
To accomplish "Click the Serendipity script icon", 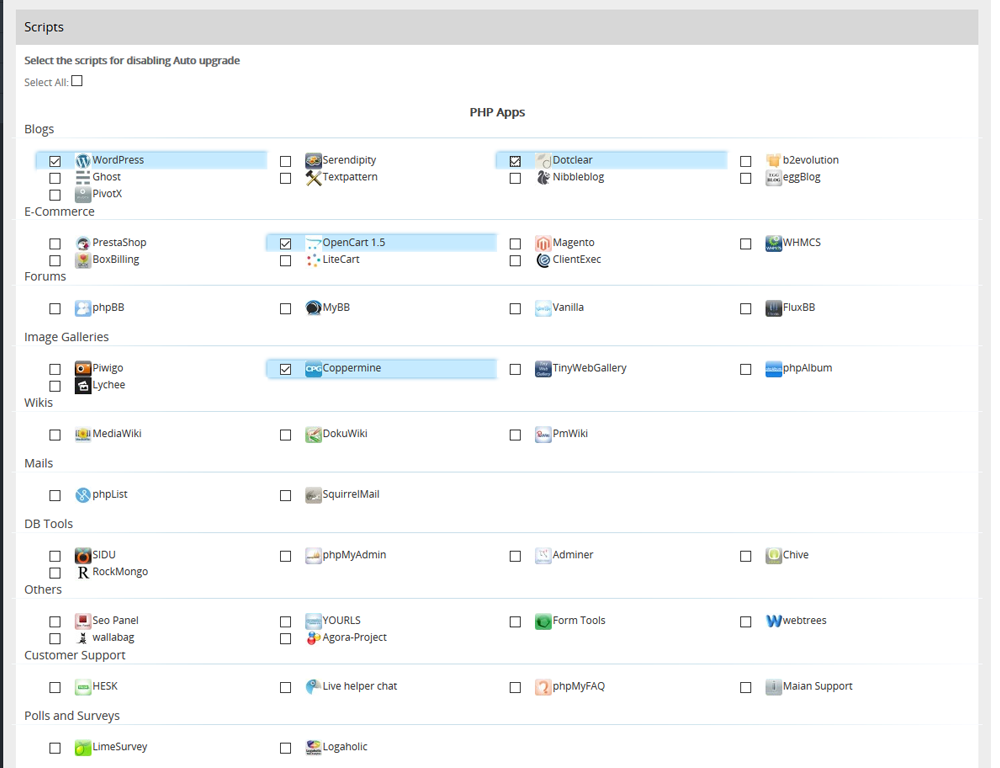I will click(313, 160).
